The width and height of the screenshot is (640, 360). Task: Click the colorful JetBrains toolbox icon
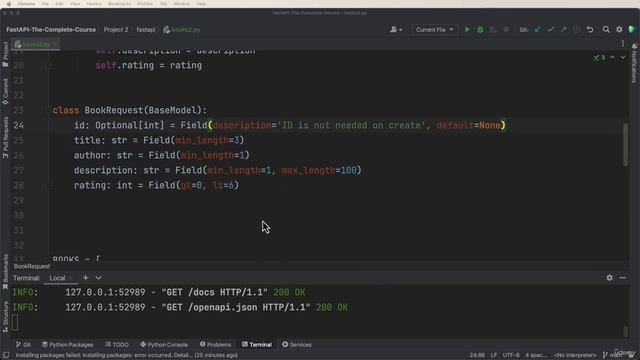632,29
